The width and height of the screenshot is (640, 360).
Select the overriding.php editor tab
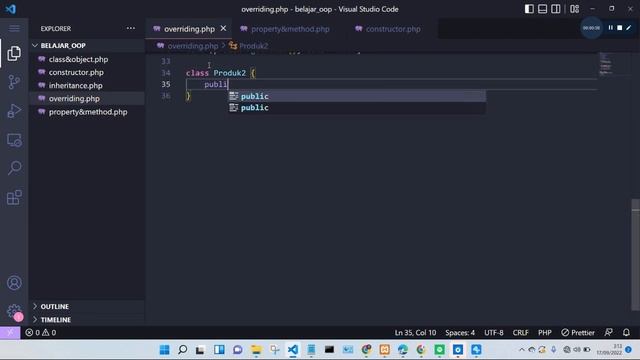tap(189, 29)
